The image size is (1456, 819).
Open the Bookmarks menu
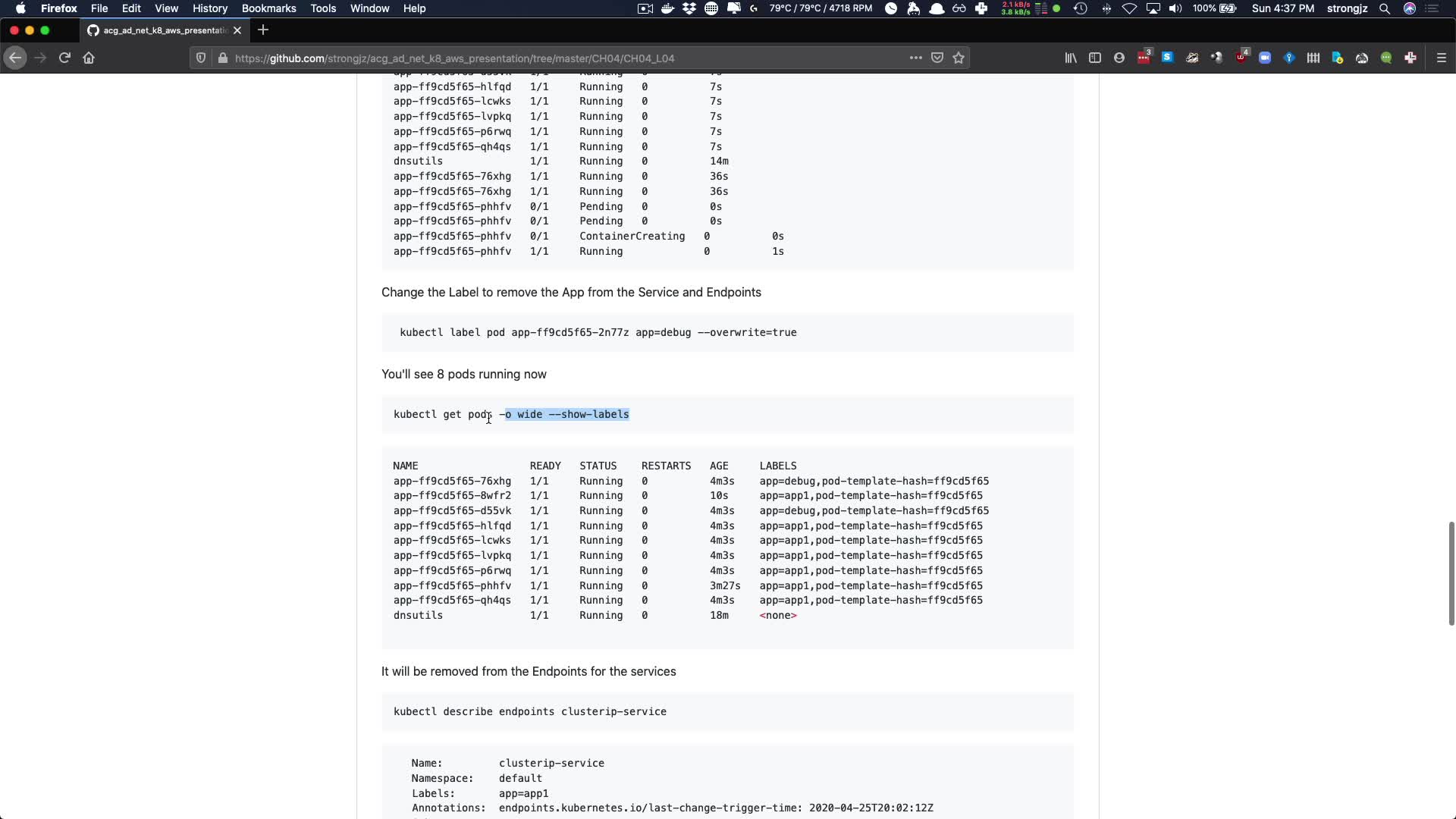coord(268,8)
